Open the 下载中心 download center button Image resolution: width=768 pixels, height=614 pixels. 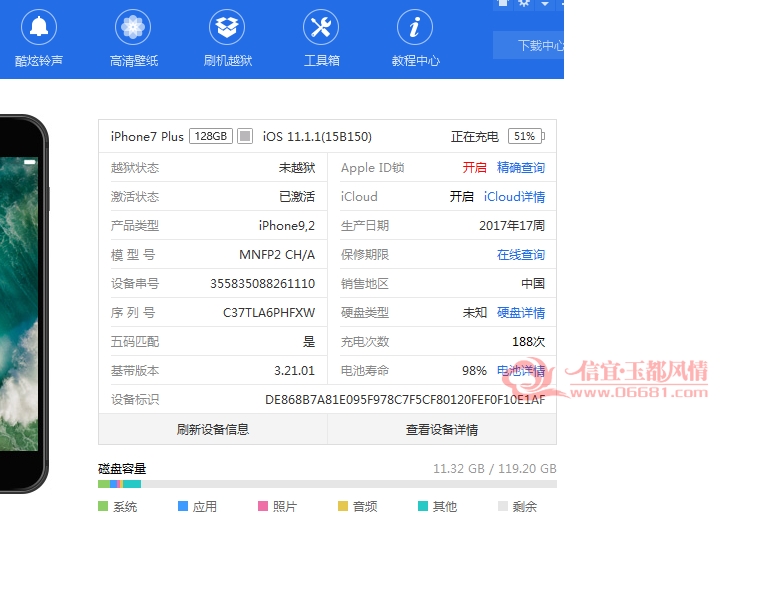pos(528,45)
